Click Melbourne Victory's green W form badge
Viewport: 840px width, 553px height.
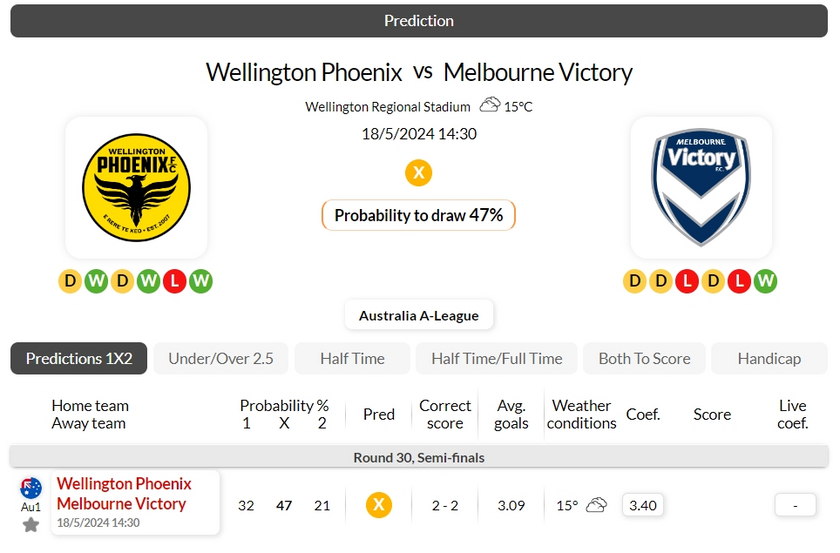click(765, 281)
